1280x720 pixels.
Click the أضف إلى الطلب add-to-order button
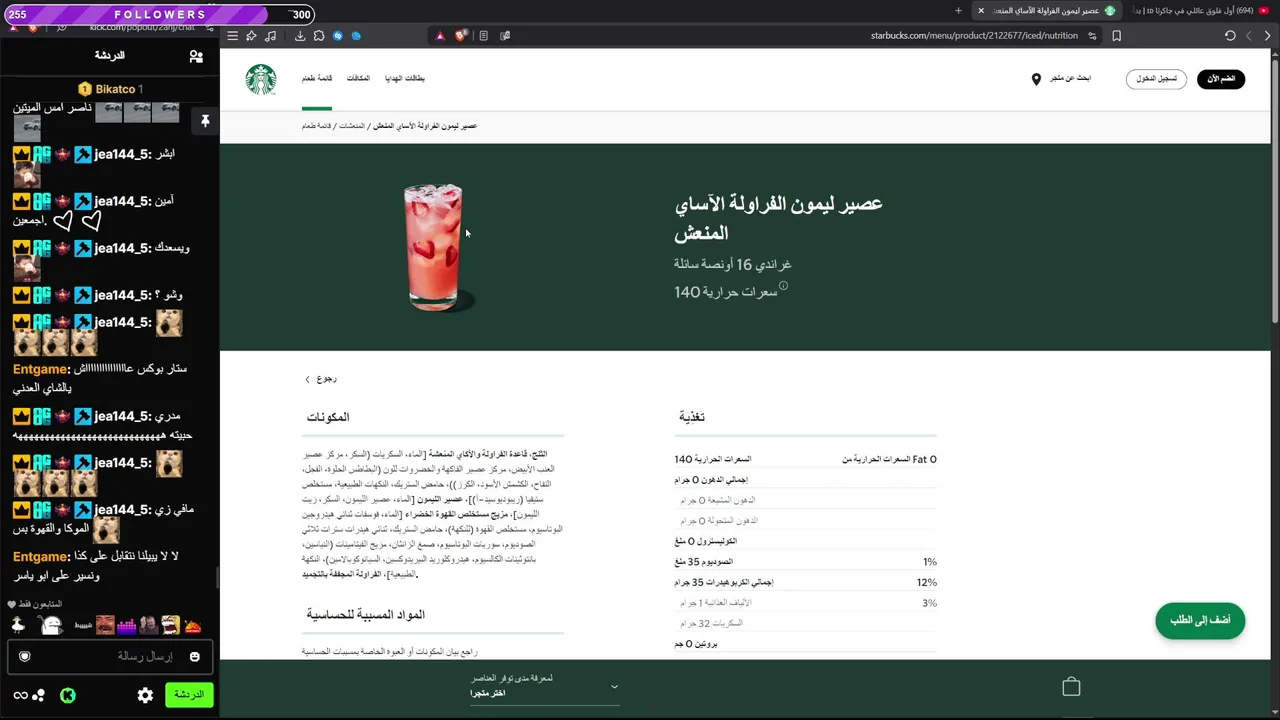pos(1200,620)
